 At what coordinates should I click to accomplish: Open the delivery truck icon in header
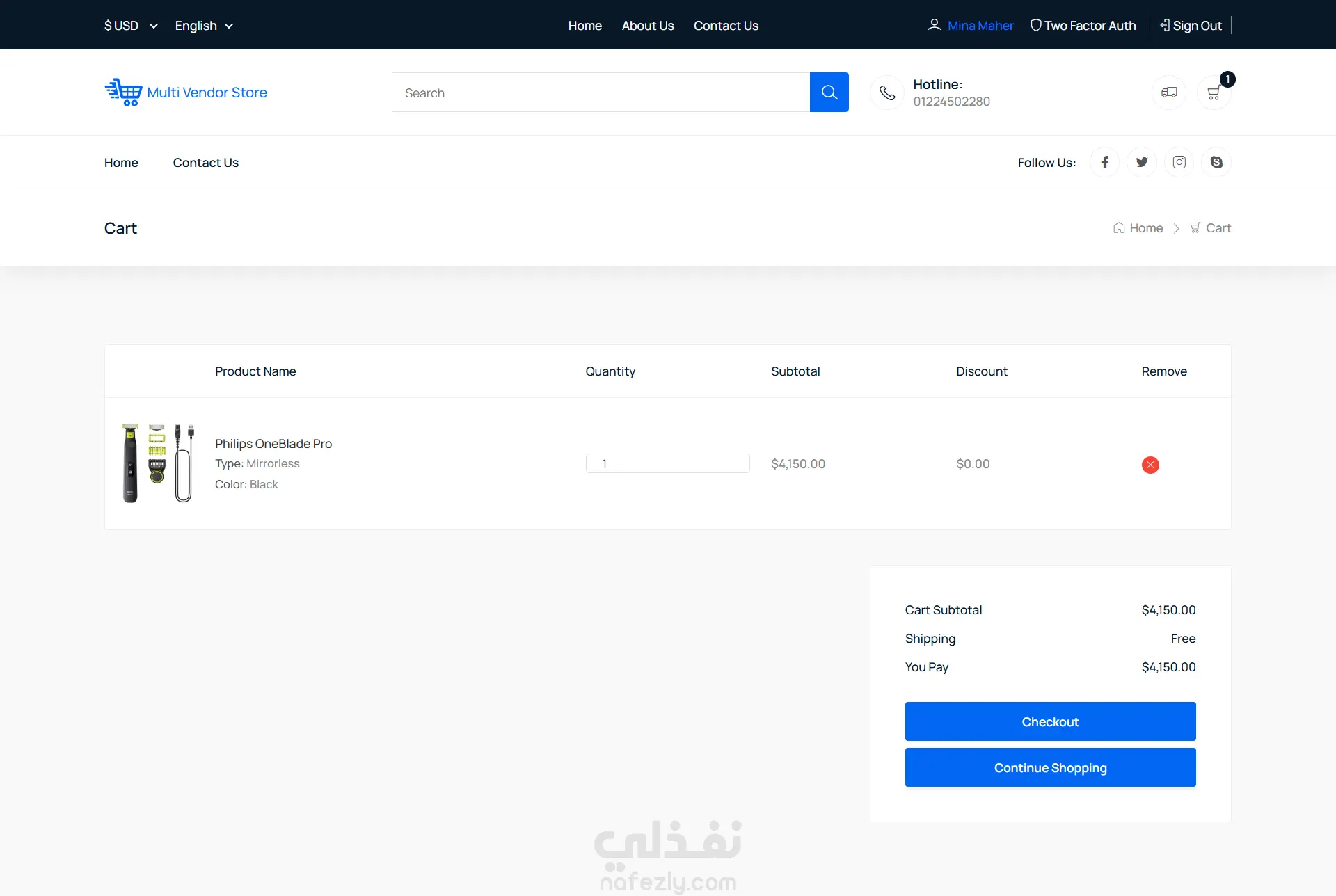pos(1169,93)
